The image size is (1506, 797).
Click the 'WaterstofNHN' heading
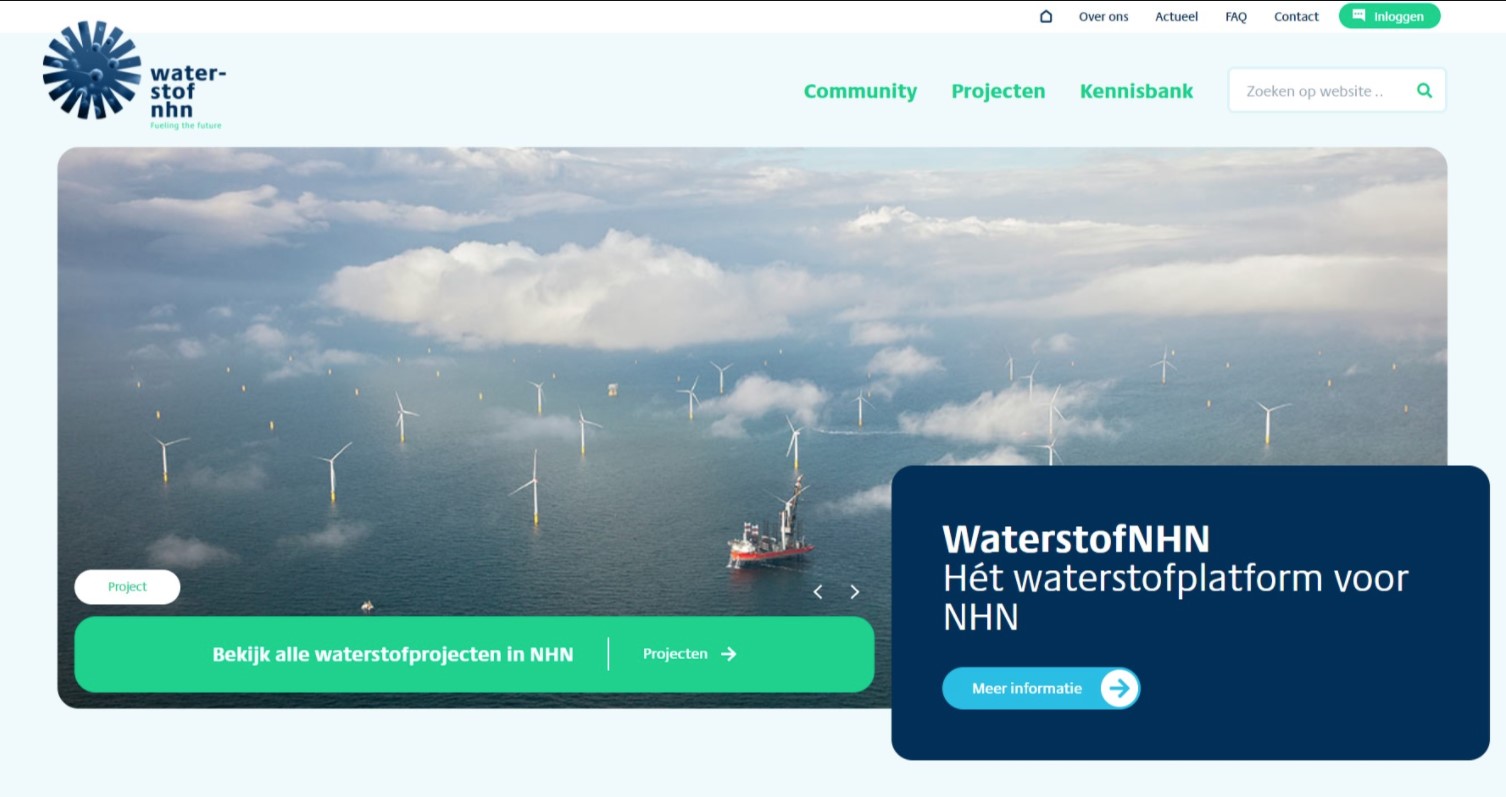1076,539
